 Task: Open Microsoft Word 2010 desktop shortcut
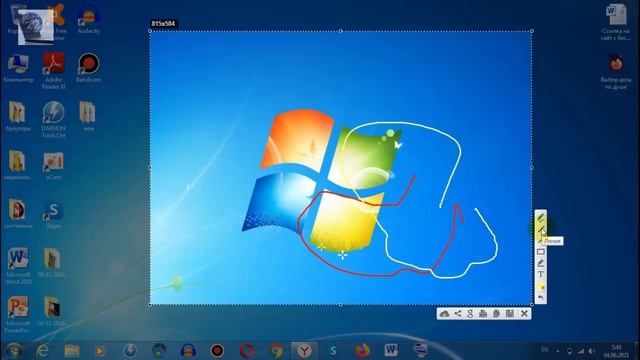(18, 265)
